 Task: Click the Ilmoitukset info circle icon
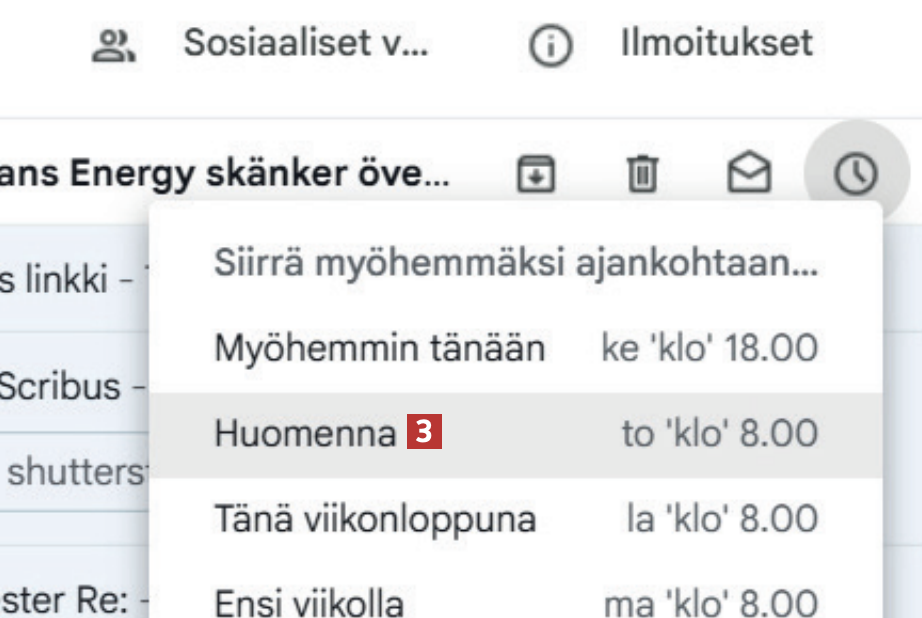coord(550,46)
